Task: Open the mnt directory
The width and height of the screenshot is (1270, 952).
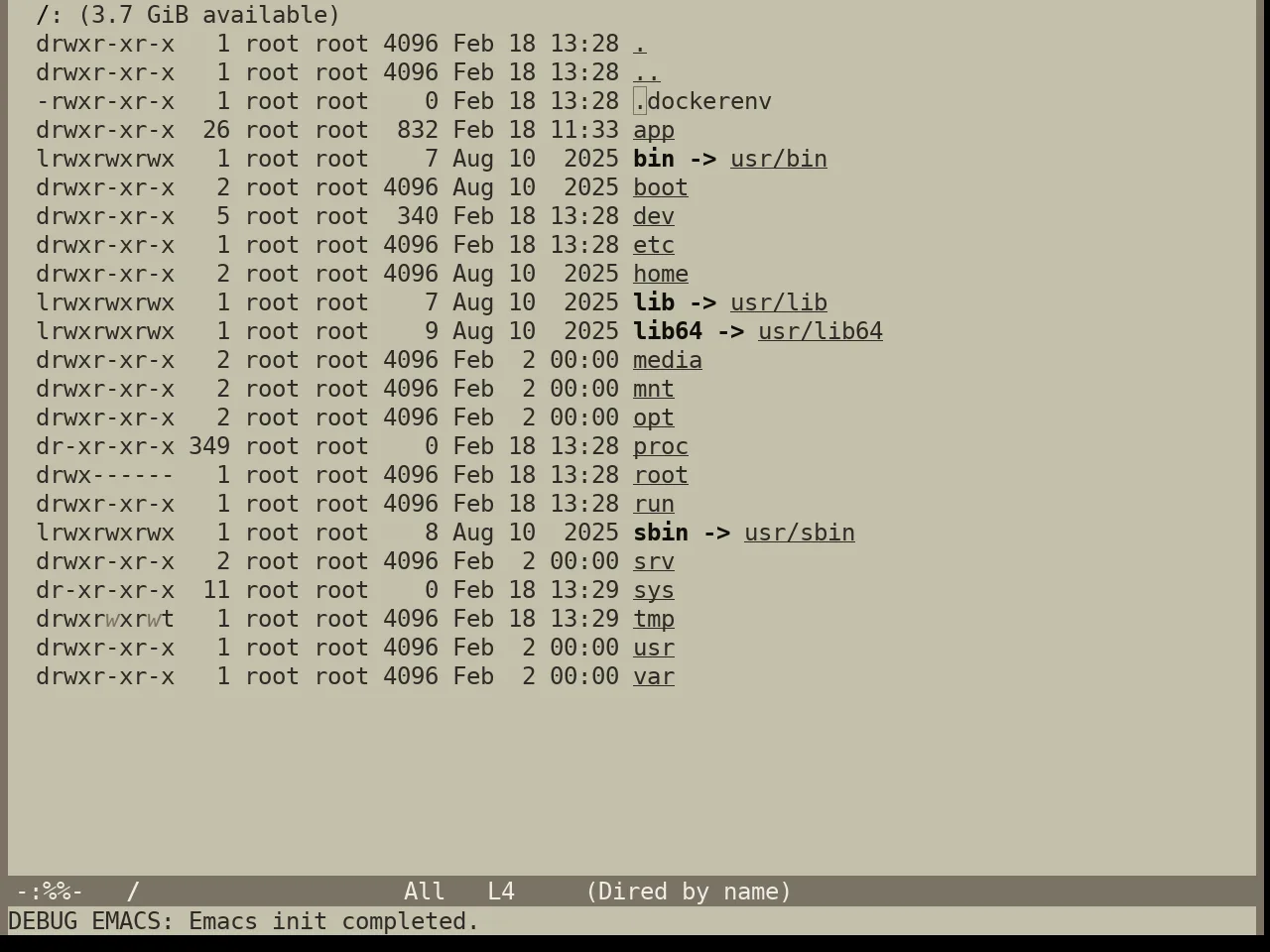Action: pyautogui.click(x=654, y=389)
